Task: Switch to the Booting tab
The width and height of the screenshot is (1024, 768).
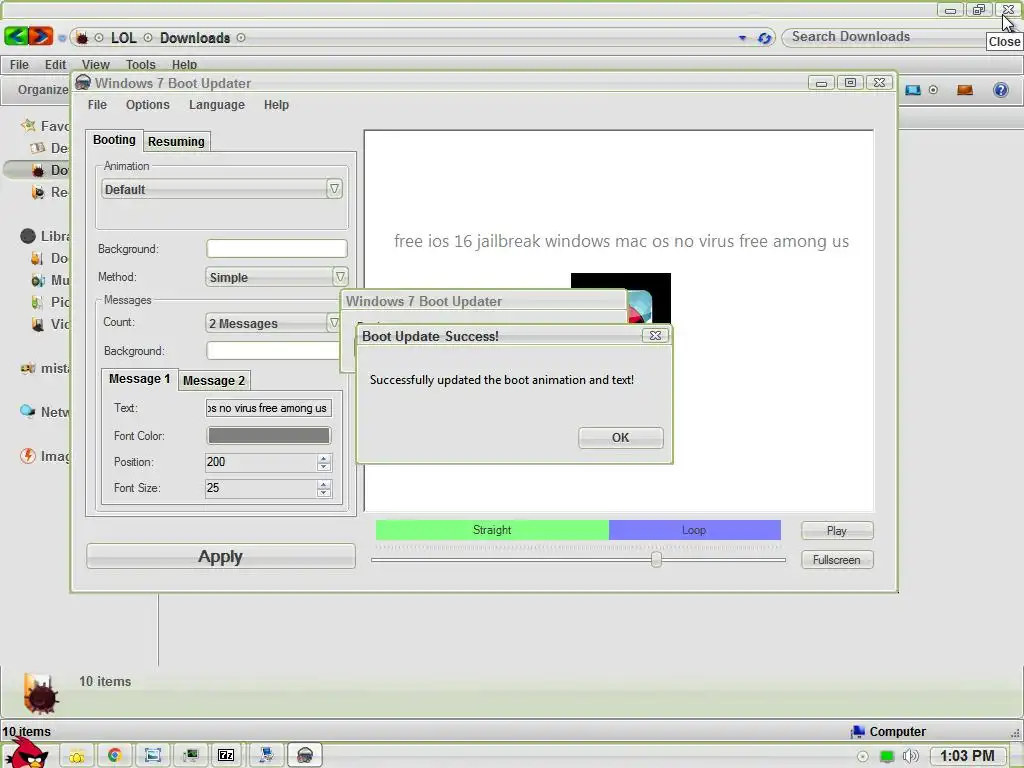Action: tap(114, 140)
